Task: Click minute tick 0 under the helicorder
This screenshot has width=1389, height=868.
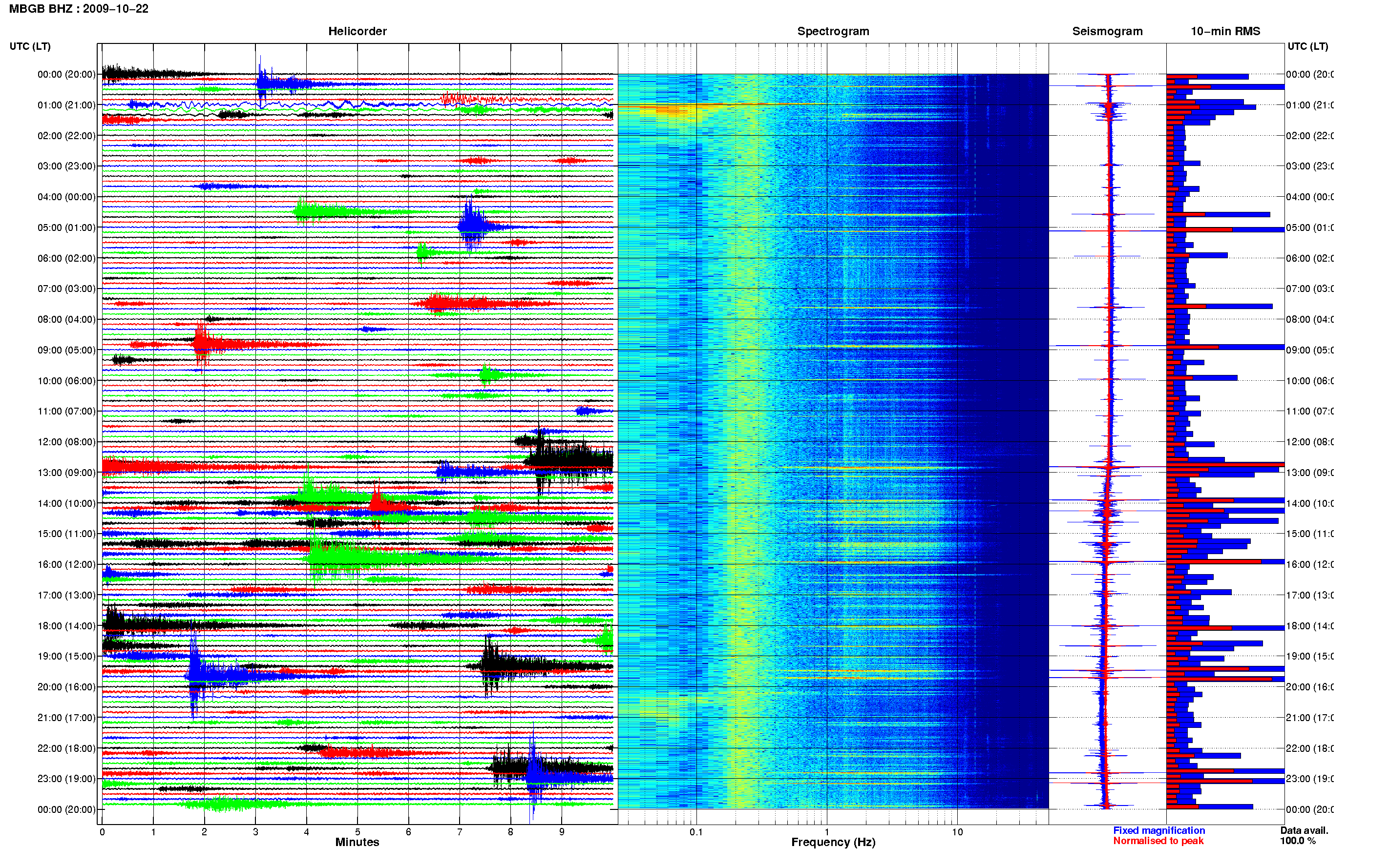Action: [x=102, y=831]
